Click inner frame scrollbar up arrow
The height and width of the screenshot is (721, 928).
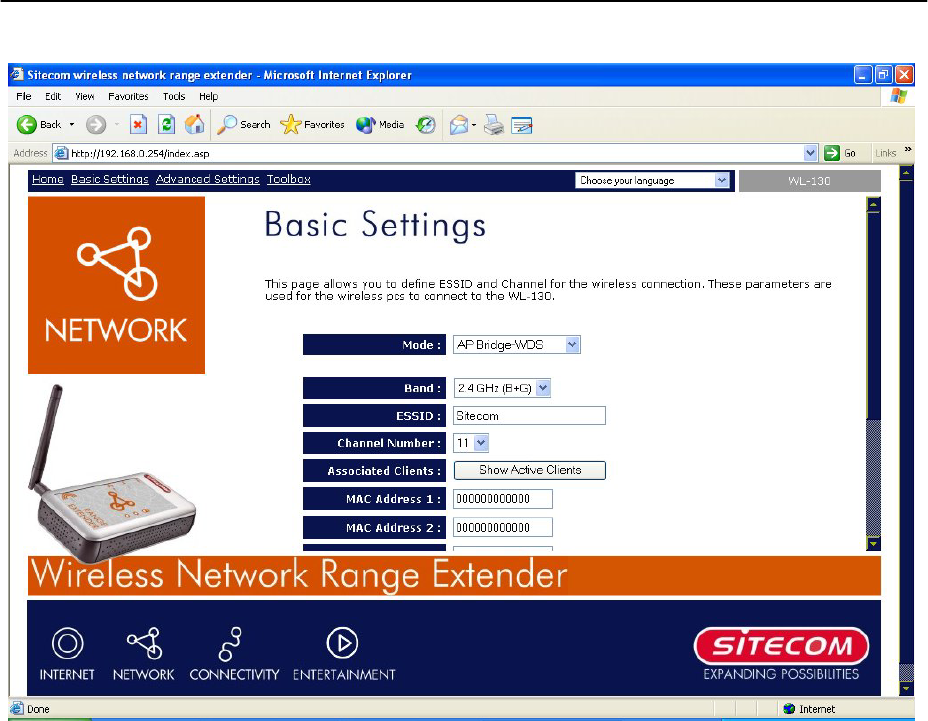coord(873,205)
